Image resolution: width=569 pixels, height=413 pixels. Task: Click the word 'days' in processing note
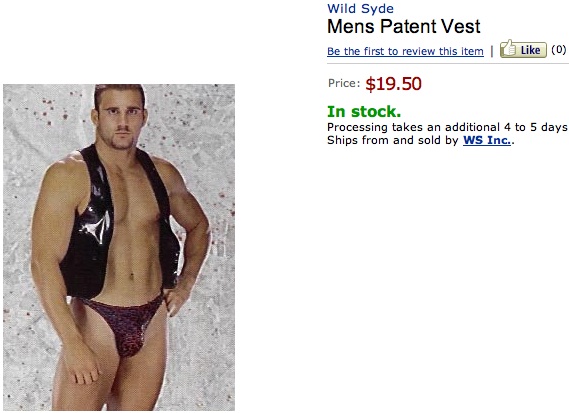click(554, 127)
